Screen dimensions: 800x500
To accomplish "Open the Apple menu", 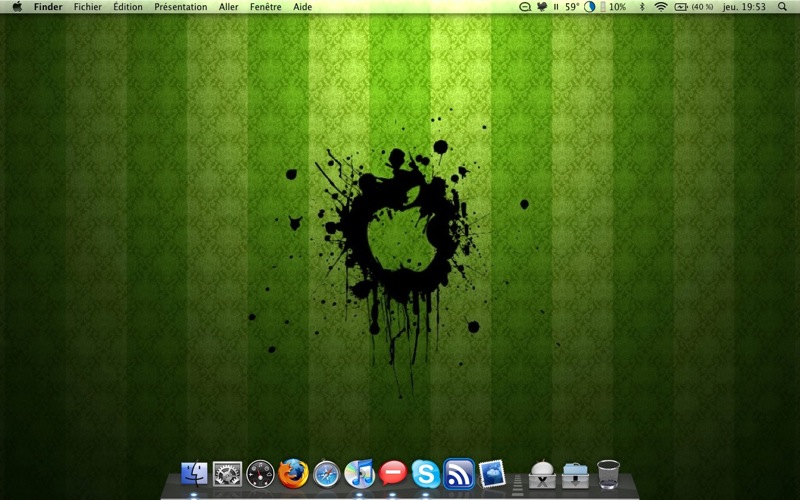I will pyautogui.click(x=17, y=7).
